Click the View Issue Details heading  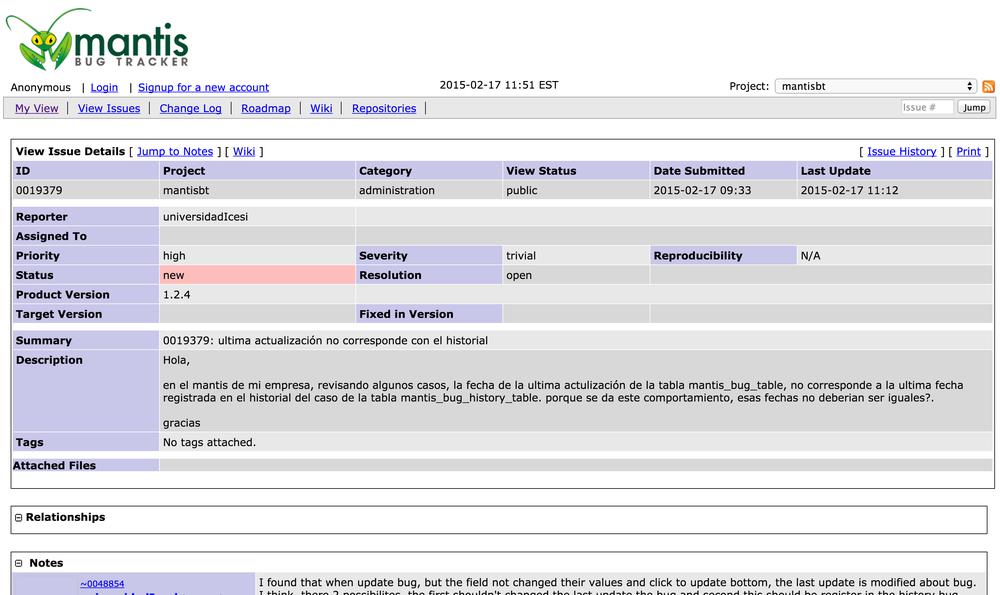(70, 151)
